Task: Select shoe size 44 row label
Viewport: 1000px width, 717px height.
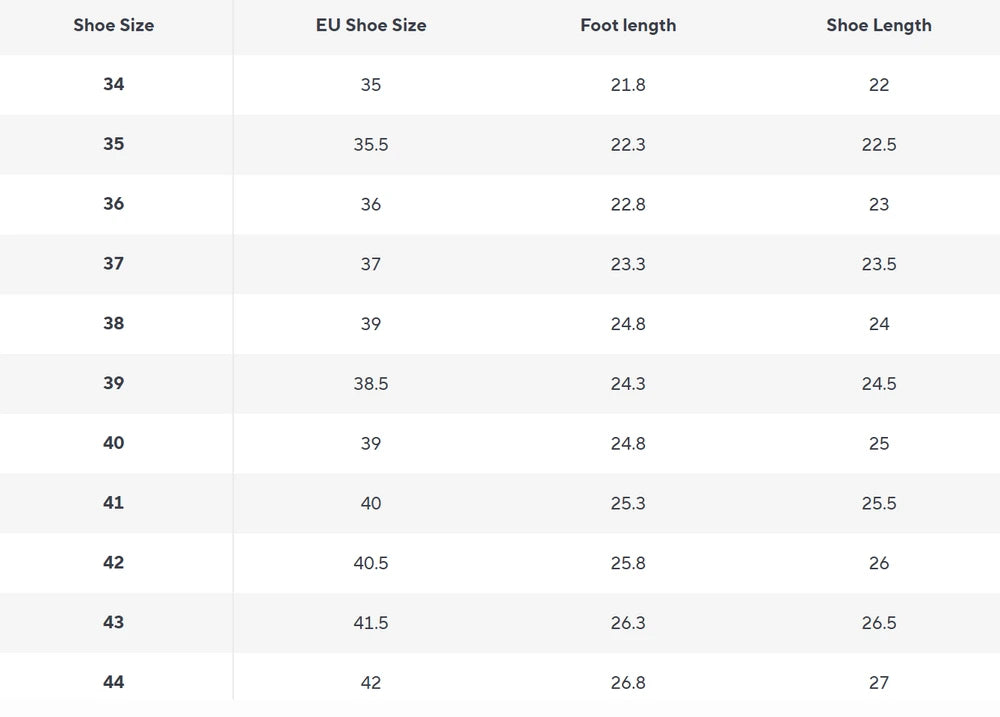Action: 114,682
